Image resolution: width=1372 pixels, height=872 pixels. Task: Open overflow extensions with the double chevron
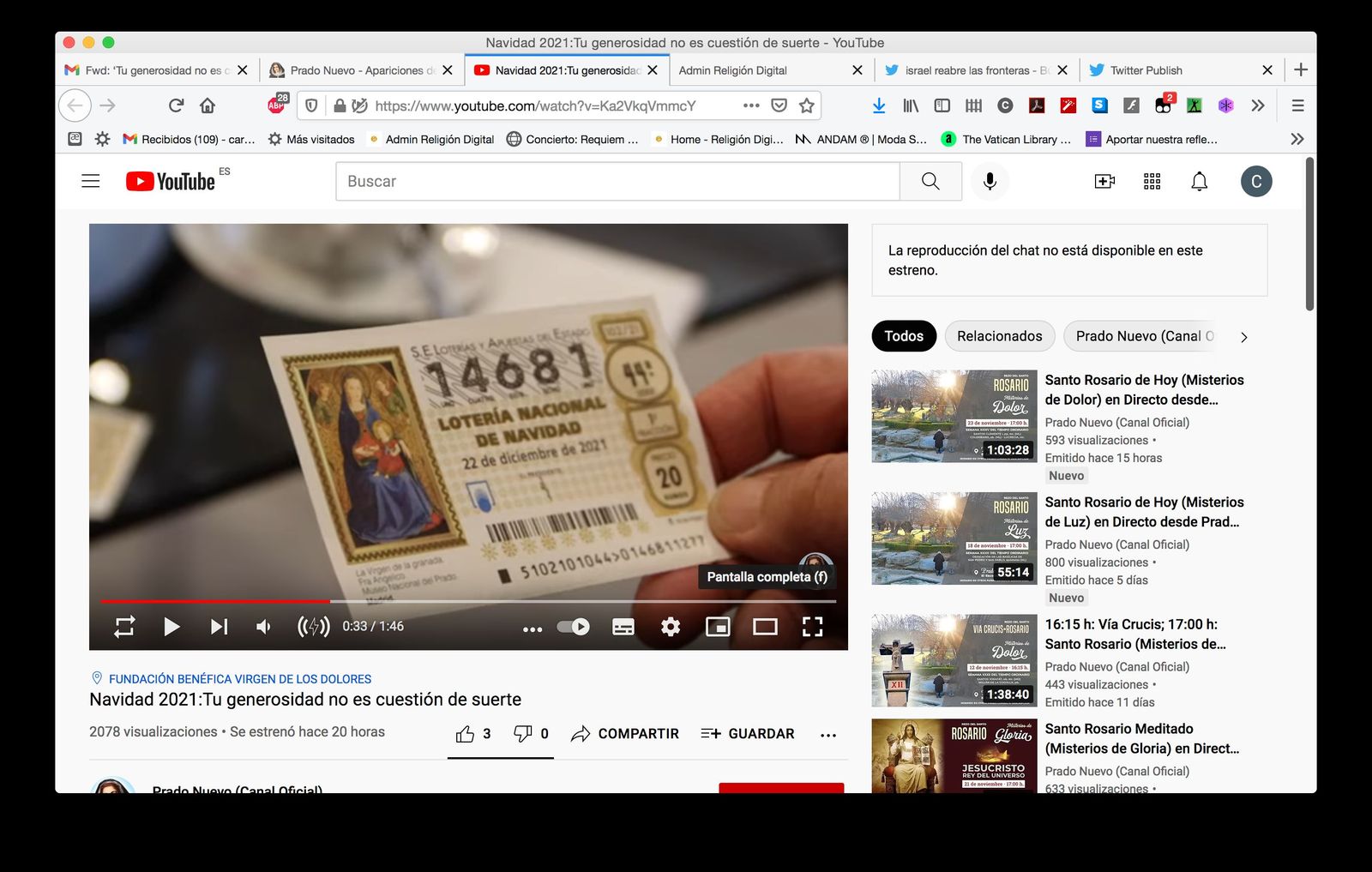click(x=1258, y=105)
